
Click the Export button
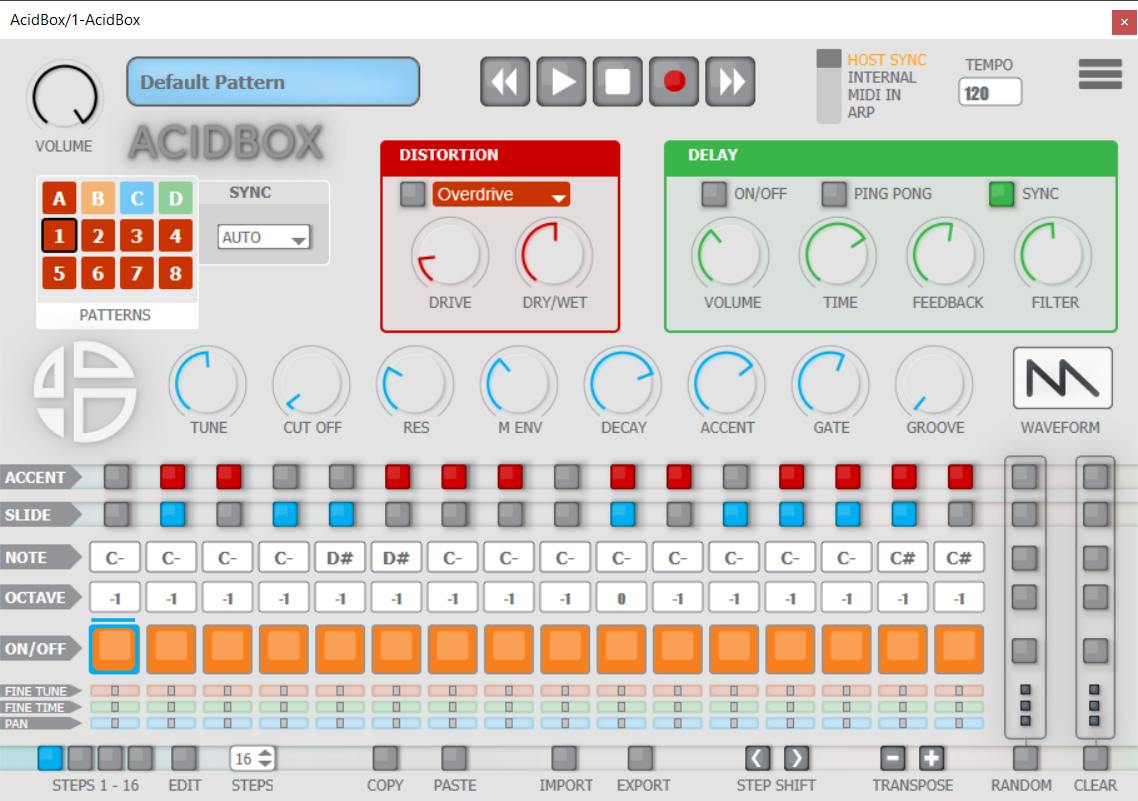[642, 759]
